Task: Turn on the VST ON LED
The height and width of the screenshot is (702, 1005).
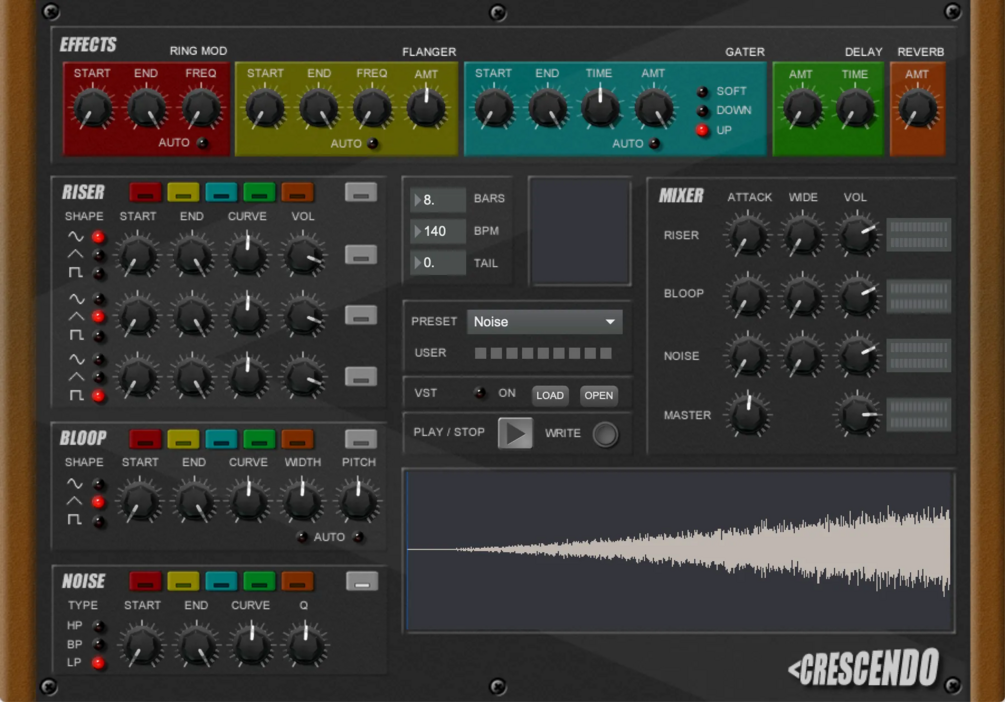Action: (x=479, y=393)
